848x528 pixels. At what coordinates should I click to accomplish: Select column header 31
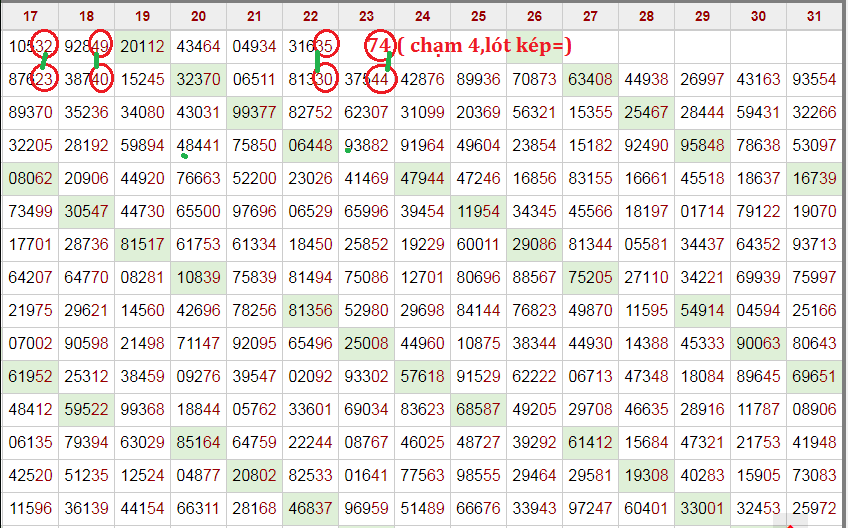coord(814,16)
